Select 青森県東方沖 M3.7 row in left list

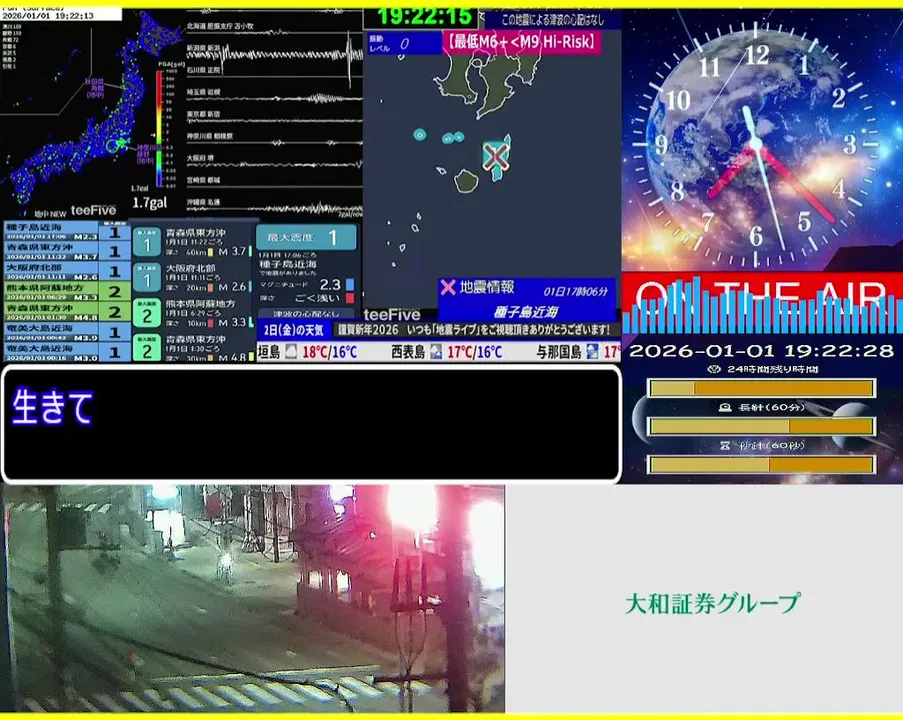[x=67, y=251]
